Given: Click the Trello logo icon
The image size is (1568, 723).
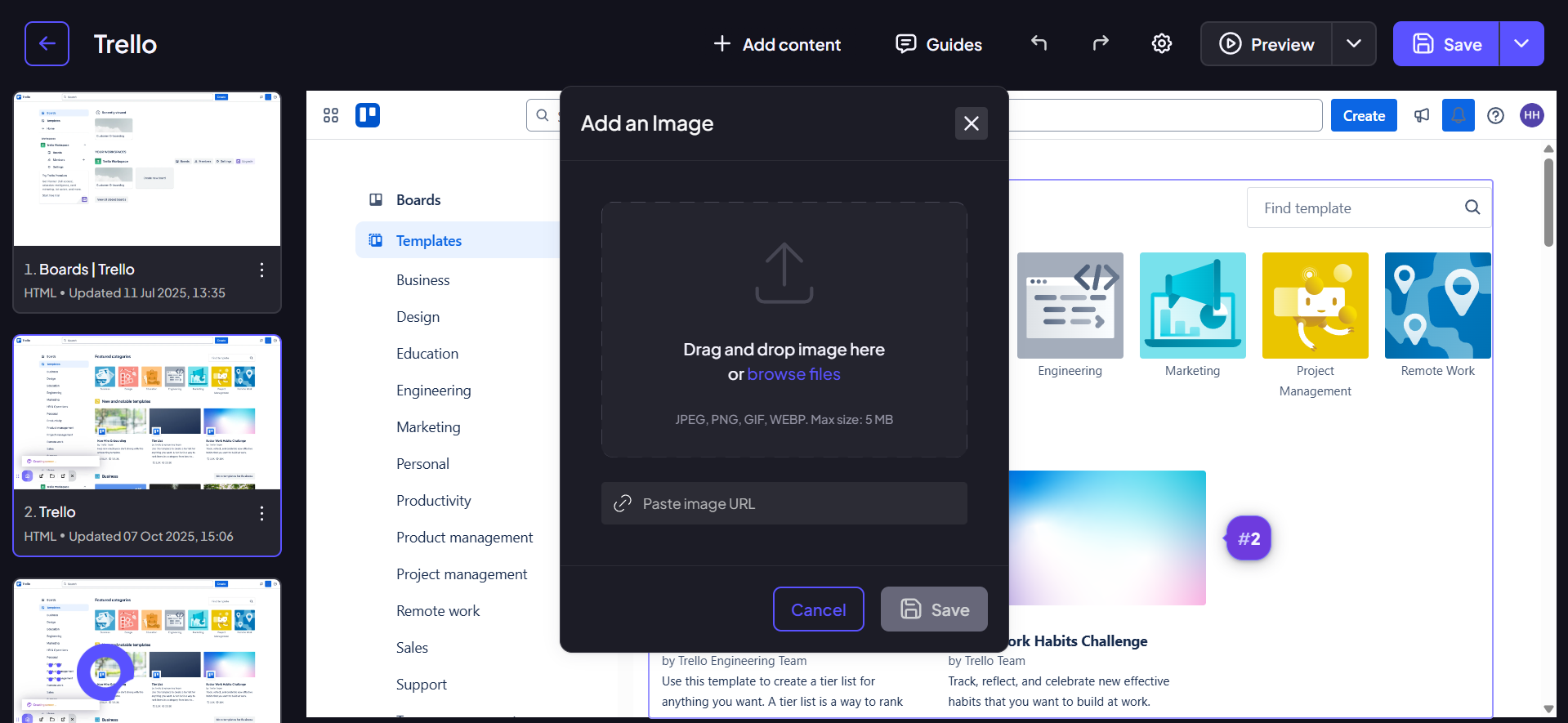Looking at the screenshot, I should pyautogui.click(x=368, y=115).
